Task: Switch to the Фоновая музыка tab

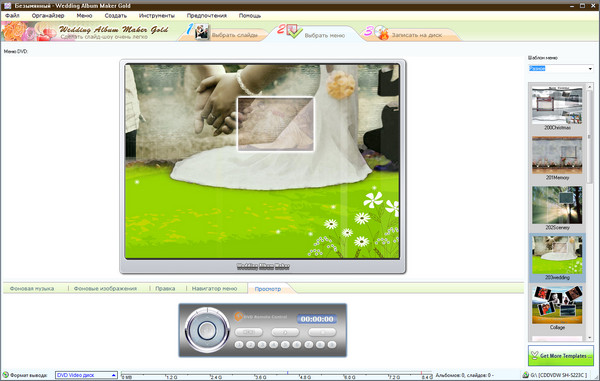Action: [x=32, y=288]
